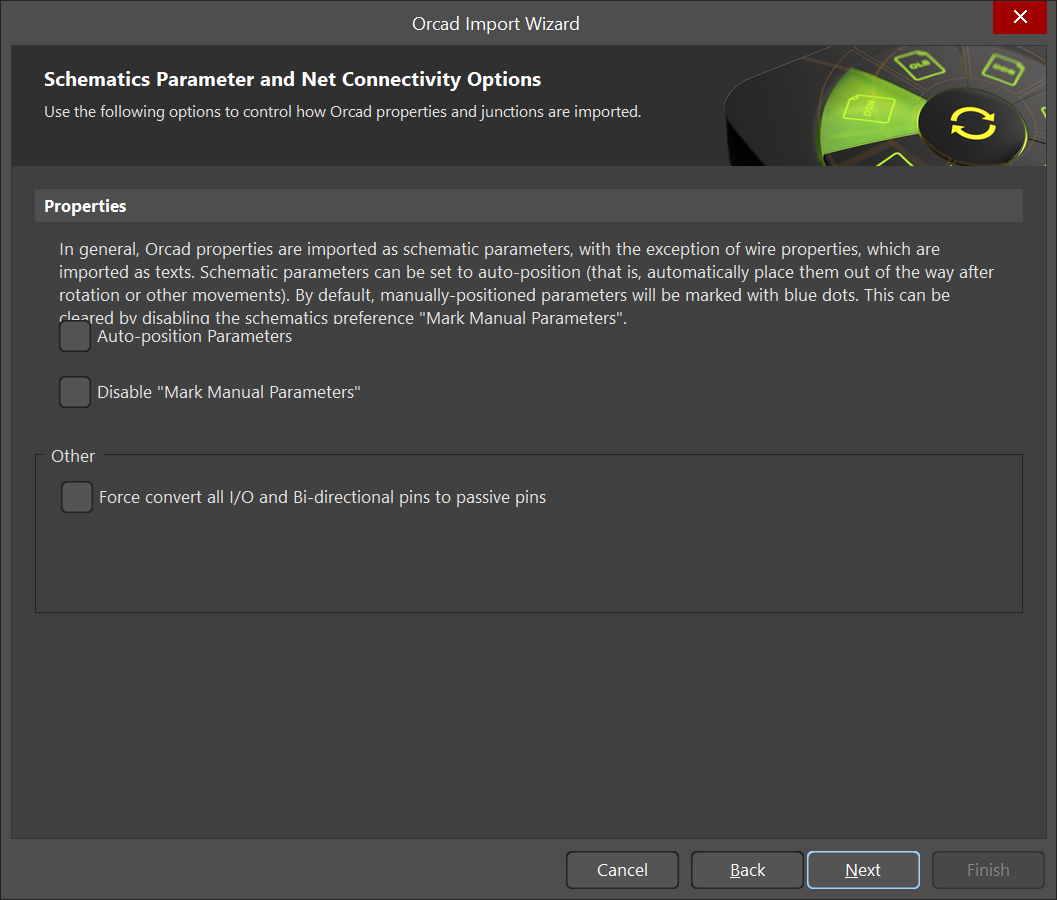Check Disable "Mark Manual Parameters"
The image size is (1057, 900).
coord(74,391)
